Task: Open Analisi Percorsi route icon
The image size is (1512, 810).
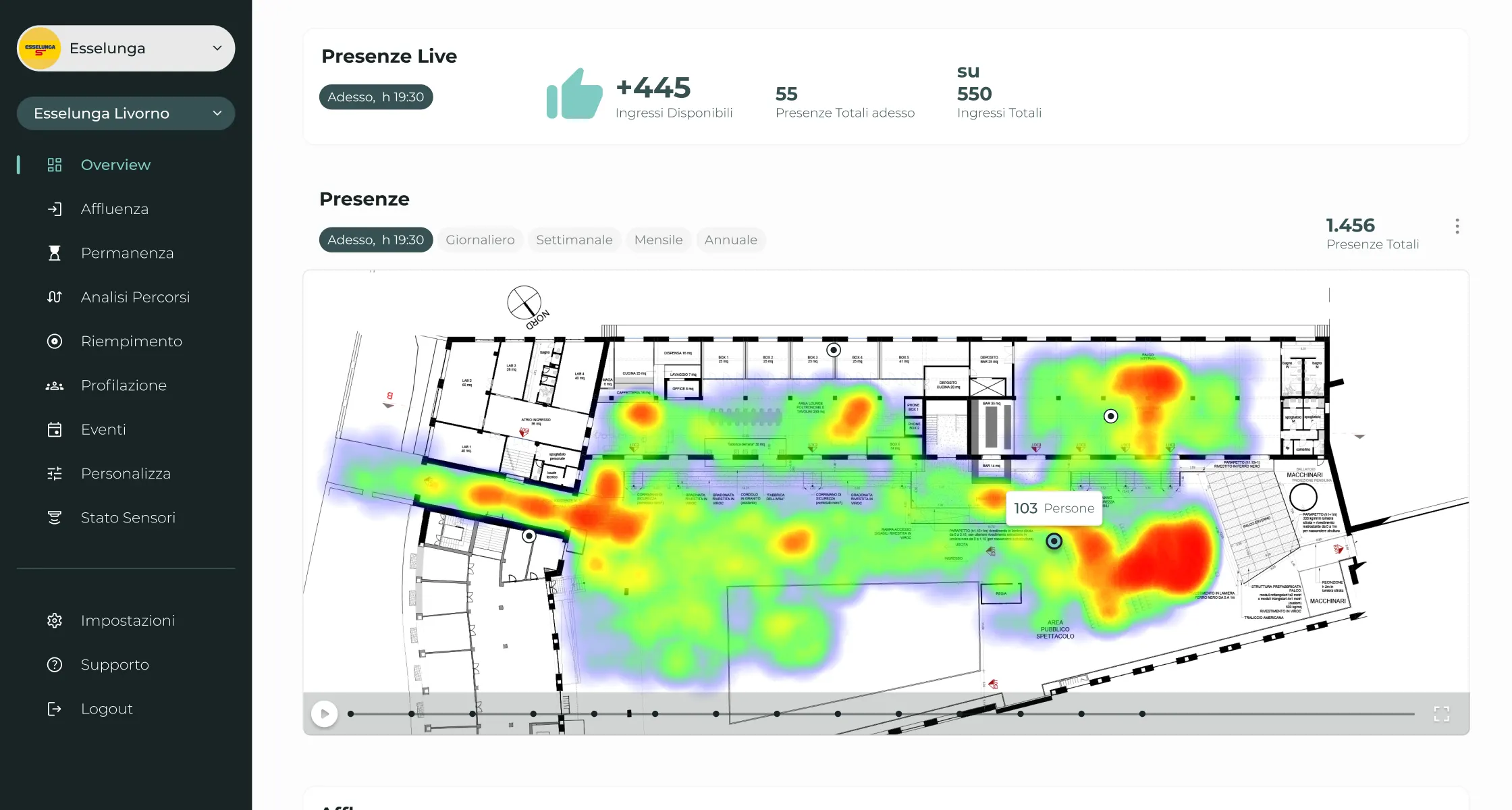Action: coord(55,297)
